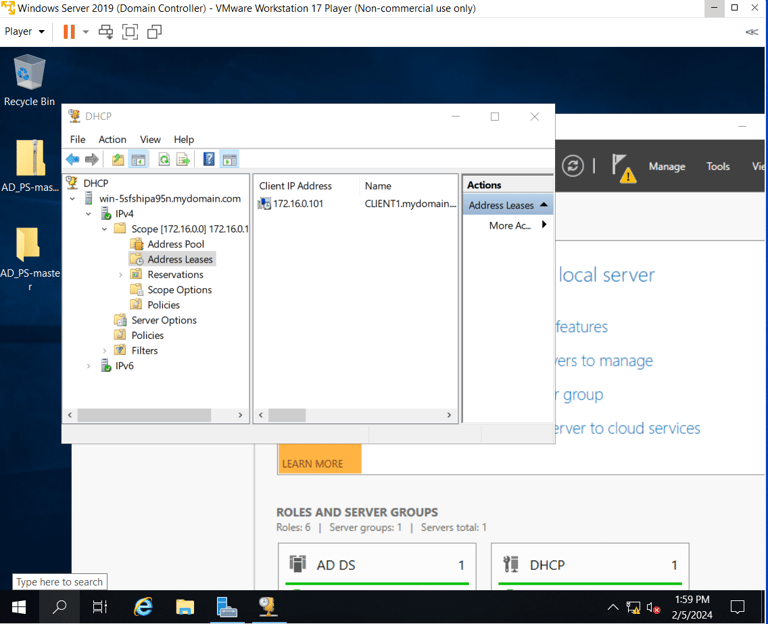Expand the Filters tree node

point(104,351)
